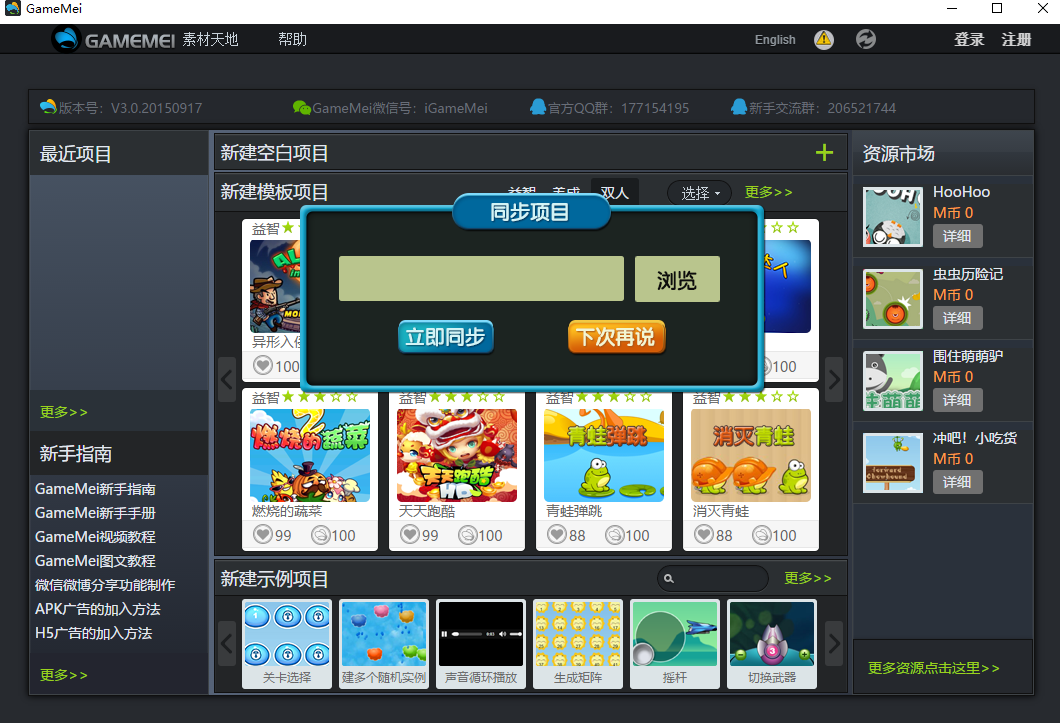The image size is (1060, 723).
Task: Open GameMei新手指南 guide link
Action: [x=95, y=489]
